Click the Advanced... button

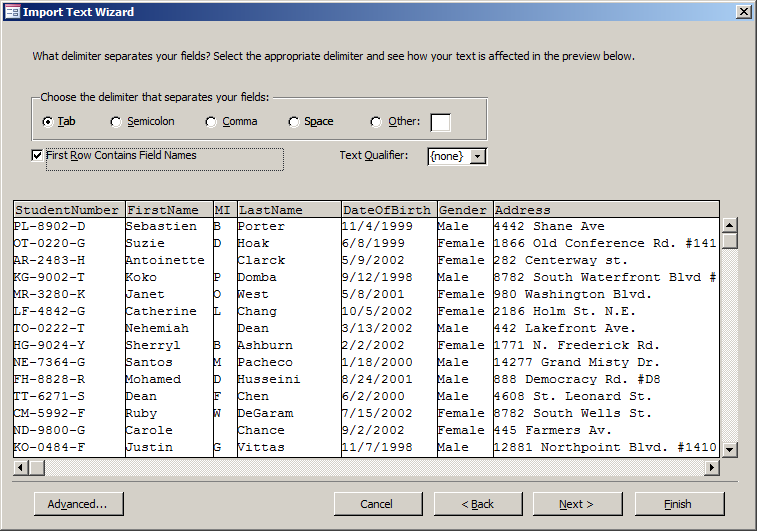coord(79,504)
